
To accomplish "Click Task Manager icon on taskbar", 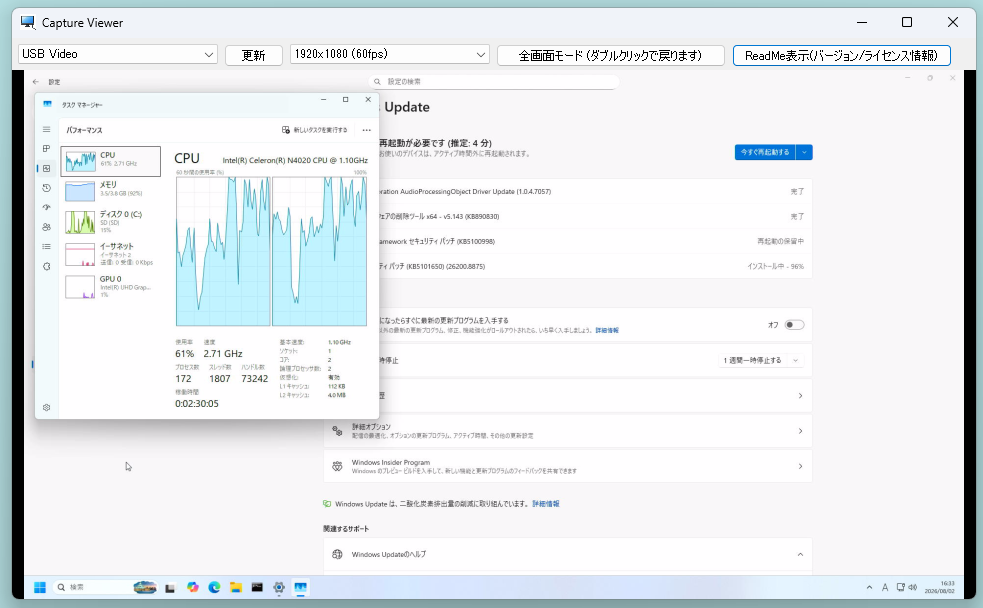I will (x=300, y=587).
